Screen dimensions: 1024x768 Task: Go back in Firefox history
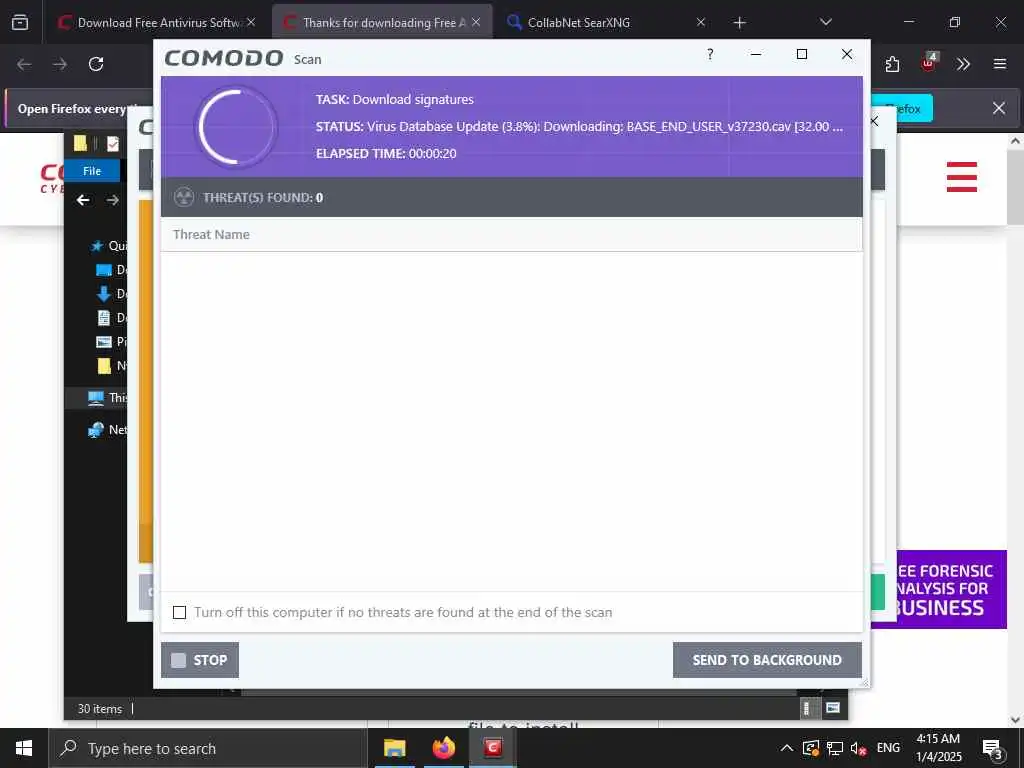tap(25, 64)
